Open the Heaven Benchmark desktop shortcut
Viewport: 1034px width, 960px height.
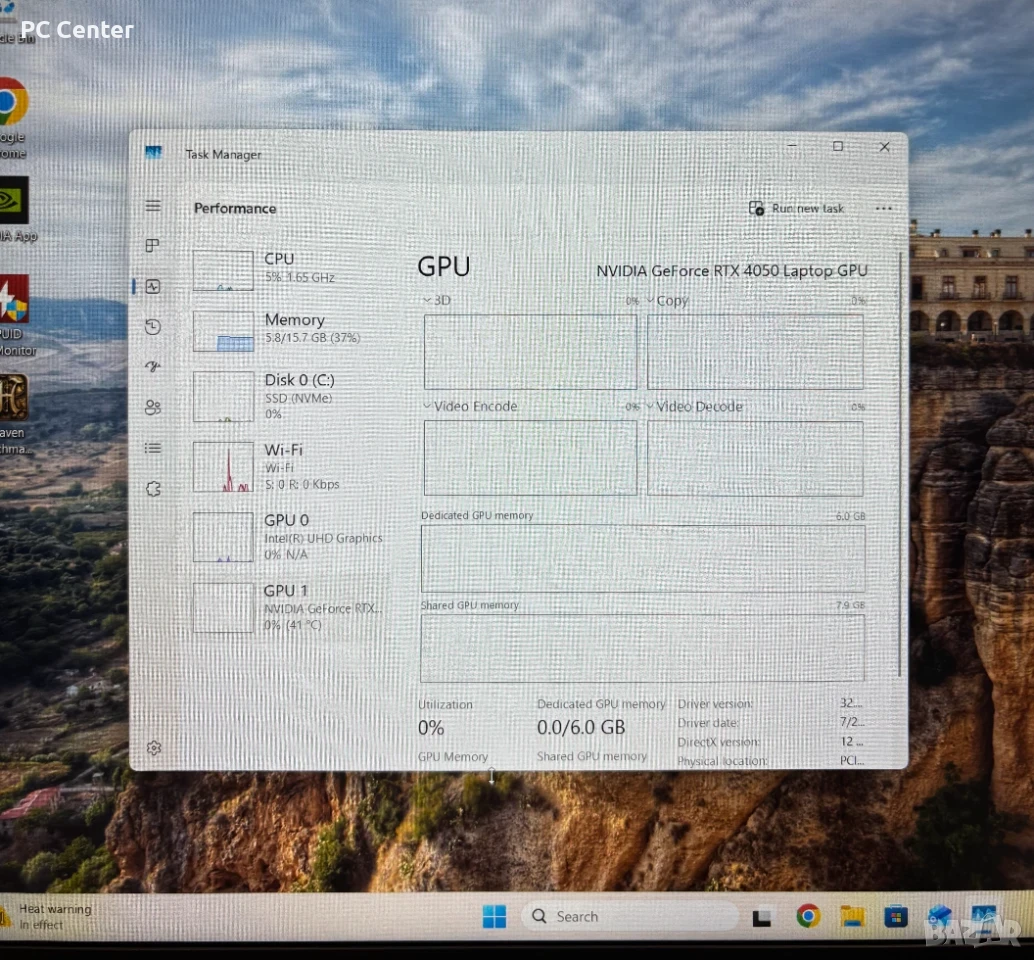pyautogui.click(x=15, y=414)
